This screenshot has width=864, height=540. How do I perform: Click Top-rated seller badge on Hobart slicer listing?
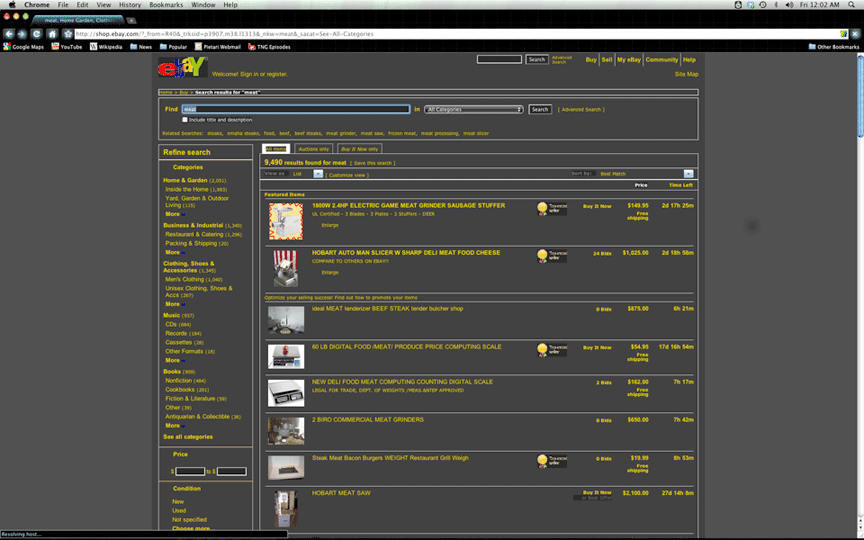(552, 256)
